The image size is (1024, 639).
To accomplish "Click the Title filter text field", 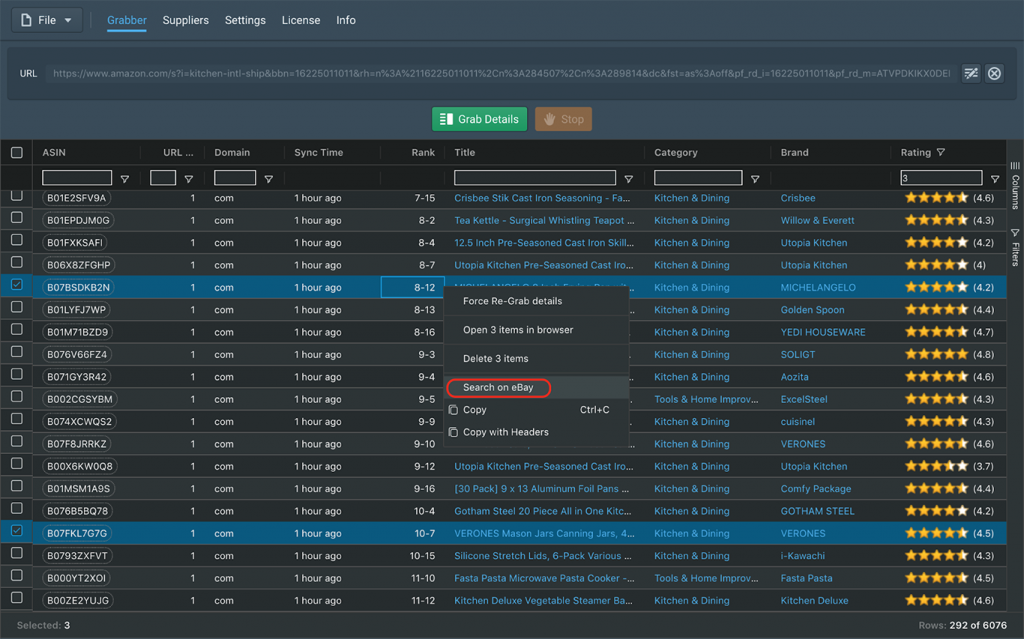I will [x=534, y=178].
